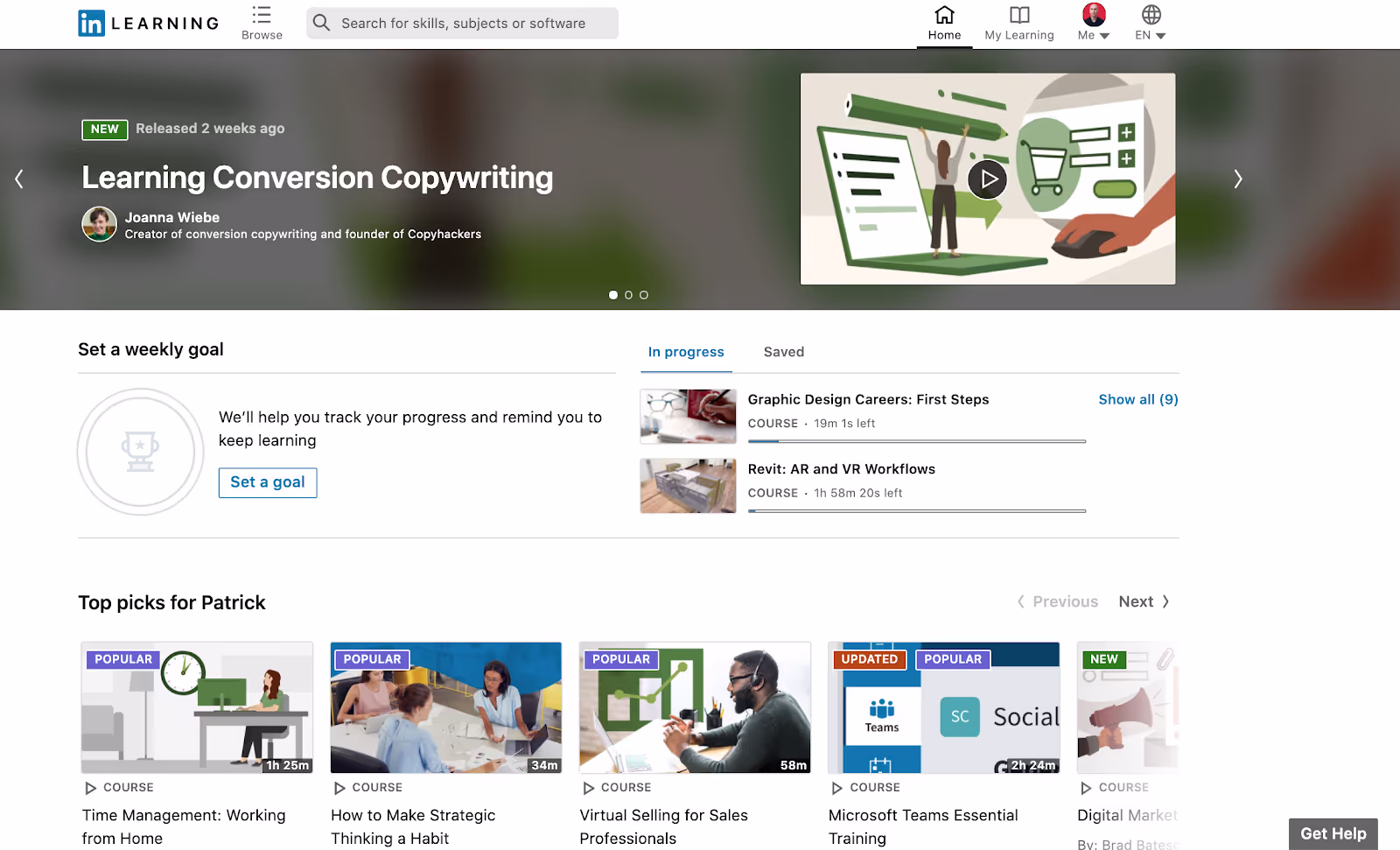Click 'Top picks for Patrick' heading
The image size is (1400, 850).
[x=171, y=602]
